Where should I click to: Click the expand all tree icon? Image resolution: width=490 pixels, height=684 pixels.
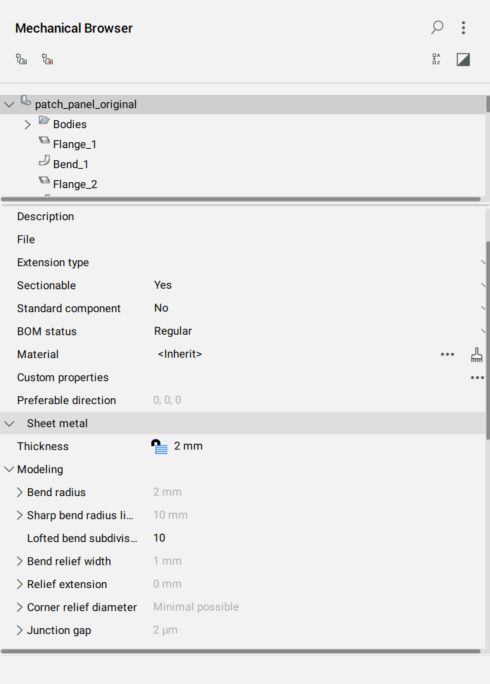click(21, 59)
